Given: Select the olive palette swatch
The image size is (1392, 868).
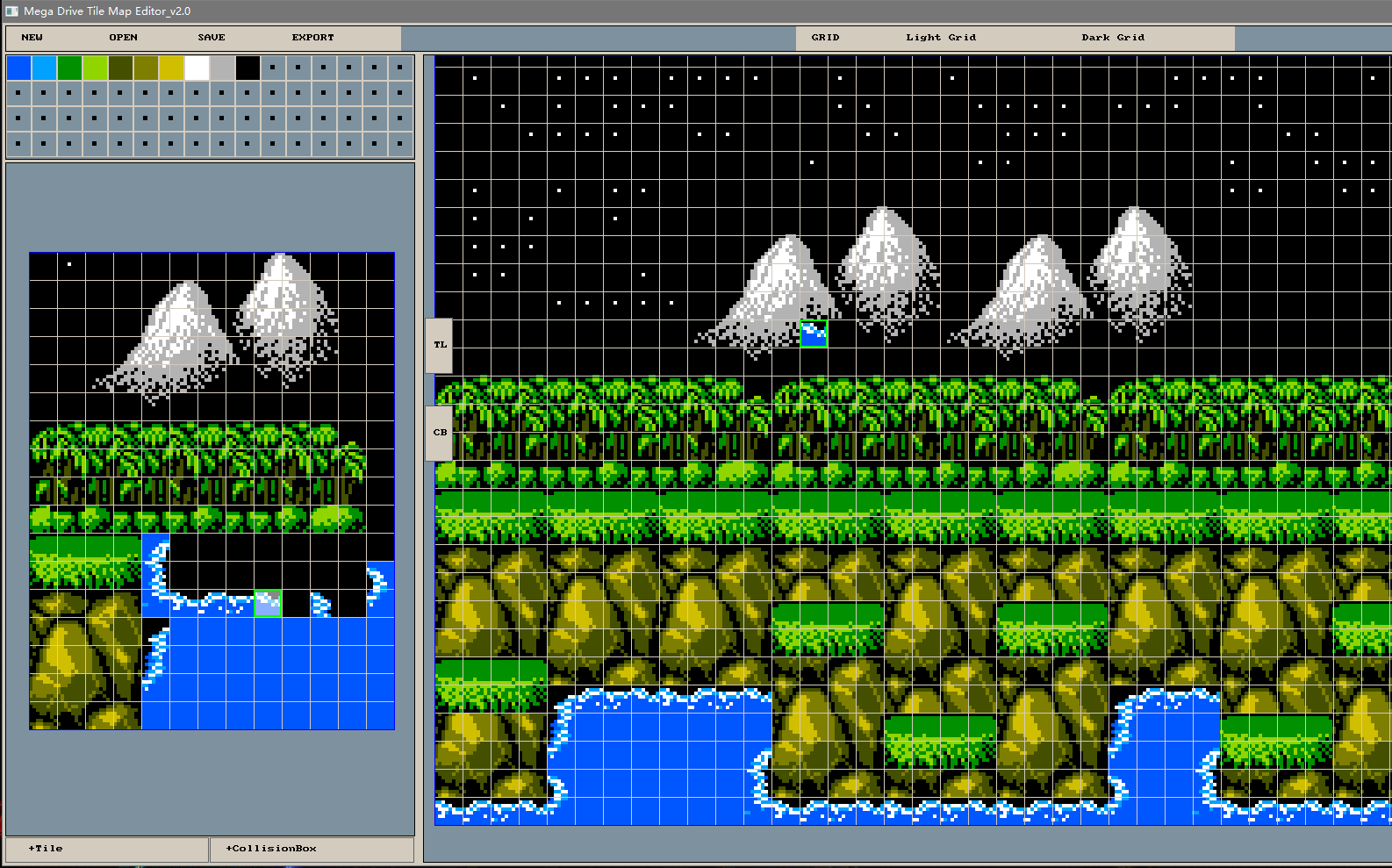Looking at the screenshot, I should (x=146, y=68).
